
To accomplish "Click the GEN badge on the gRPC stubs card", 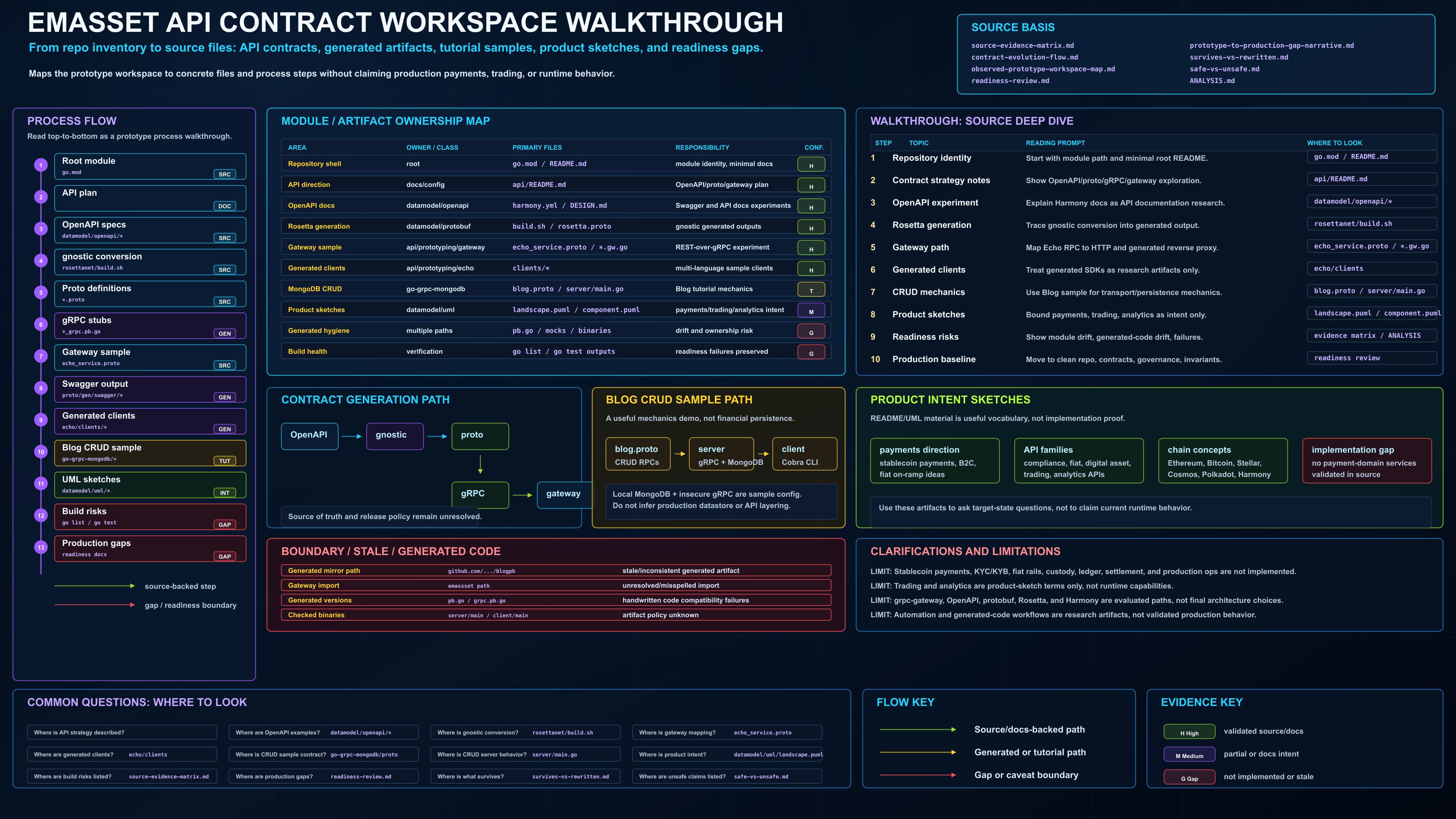I will 224,334.
